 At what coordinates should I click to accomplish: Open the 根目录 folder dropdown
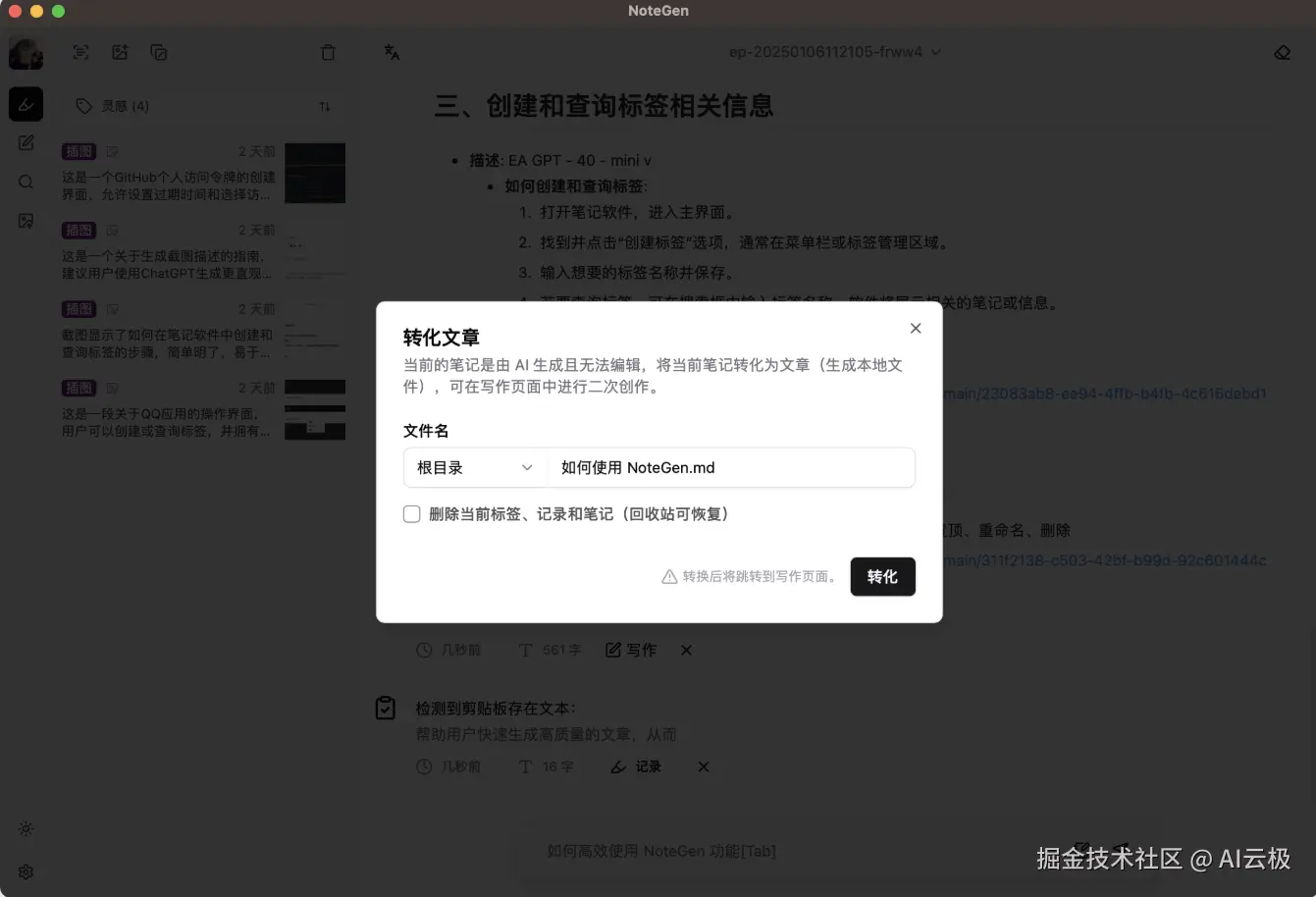coord(475,468)
